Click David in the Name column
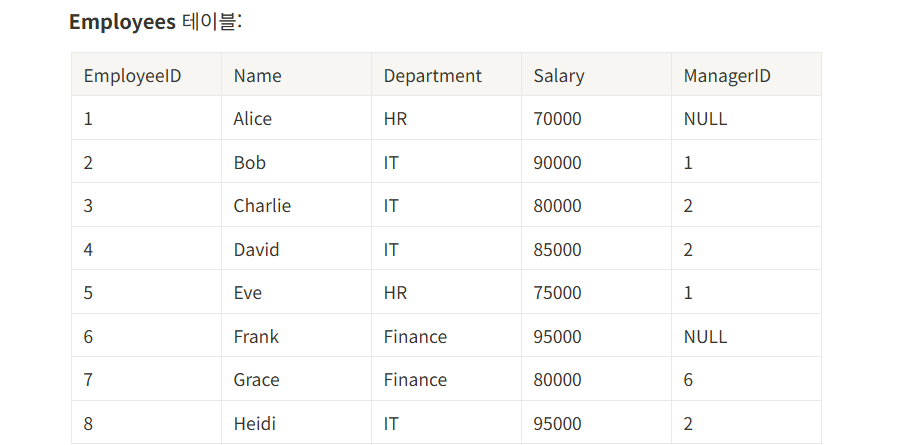 (256, 250)
